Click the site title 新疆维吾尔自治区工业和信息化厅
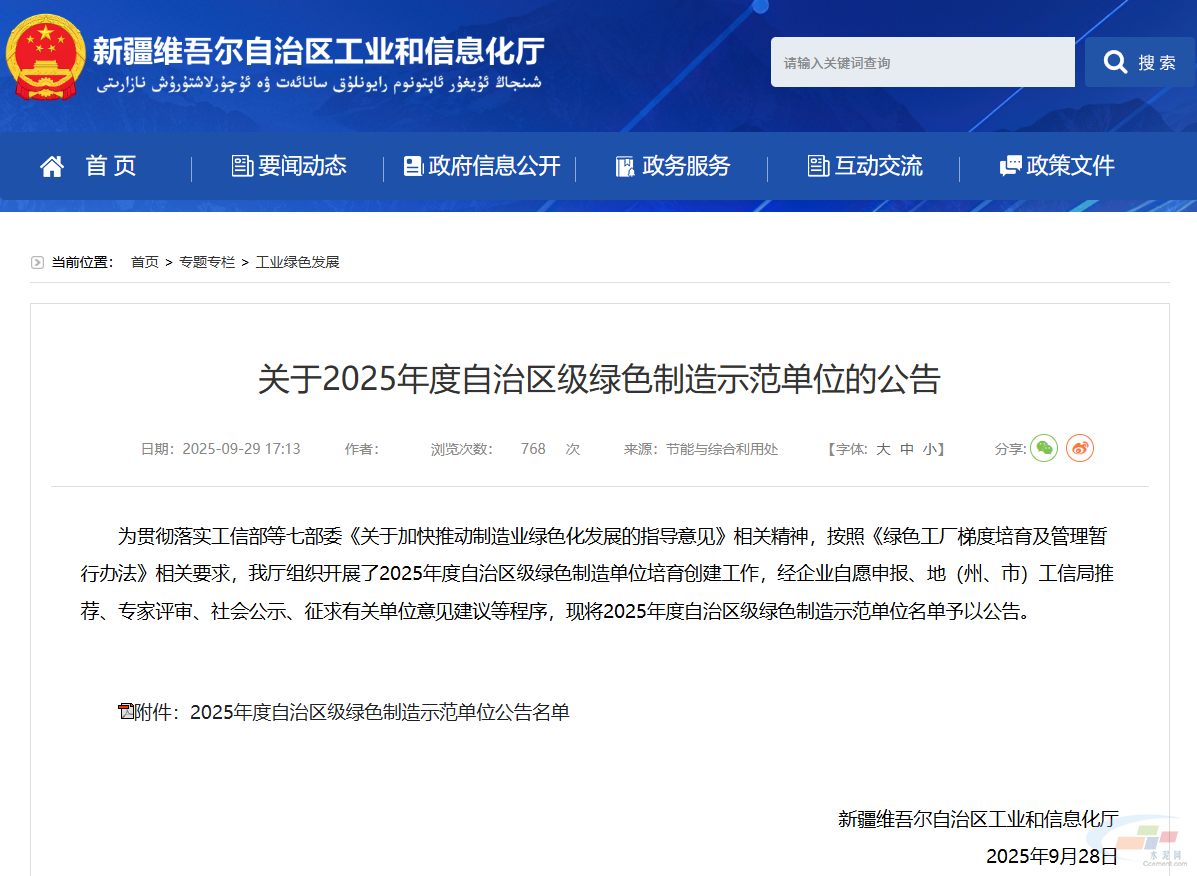 click(x=318, y=51)
